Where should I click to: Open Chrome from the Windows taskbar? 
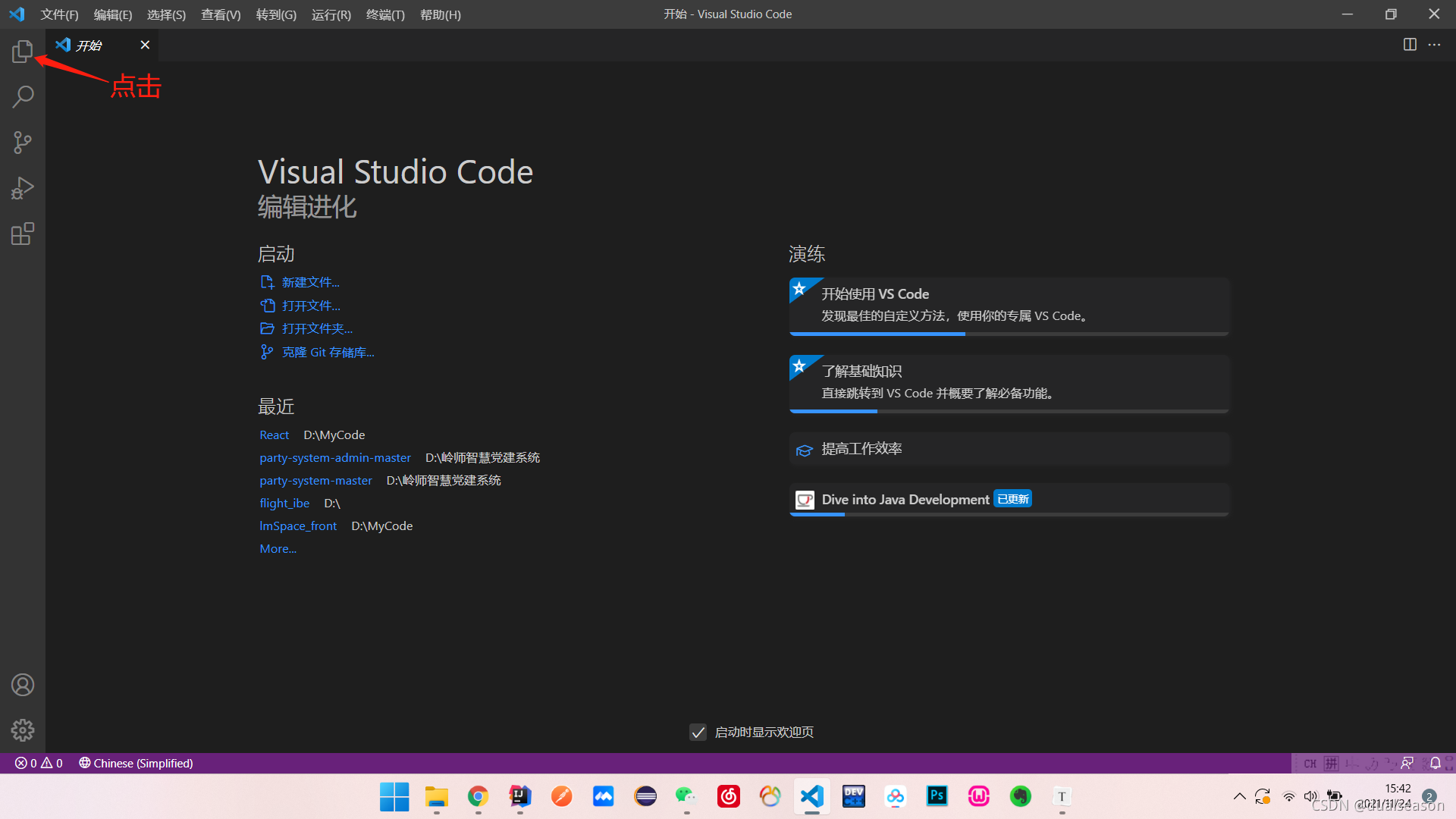coord(478,796)
